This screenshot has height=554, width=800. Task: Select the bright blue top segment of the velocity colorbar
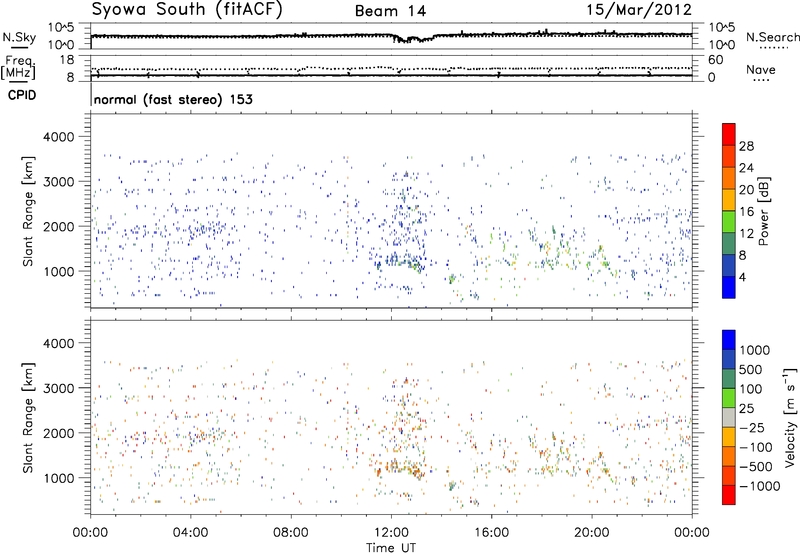tap(729, 340)
